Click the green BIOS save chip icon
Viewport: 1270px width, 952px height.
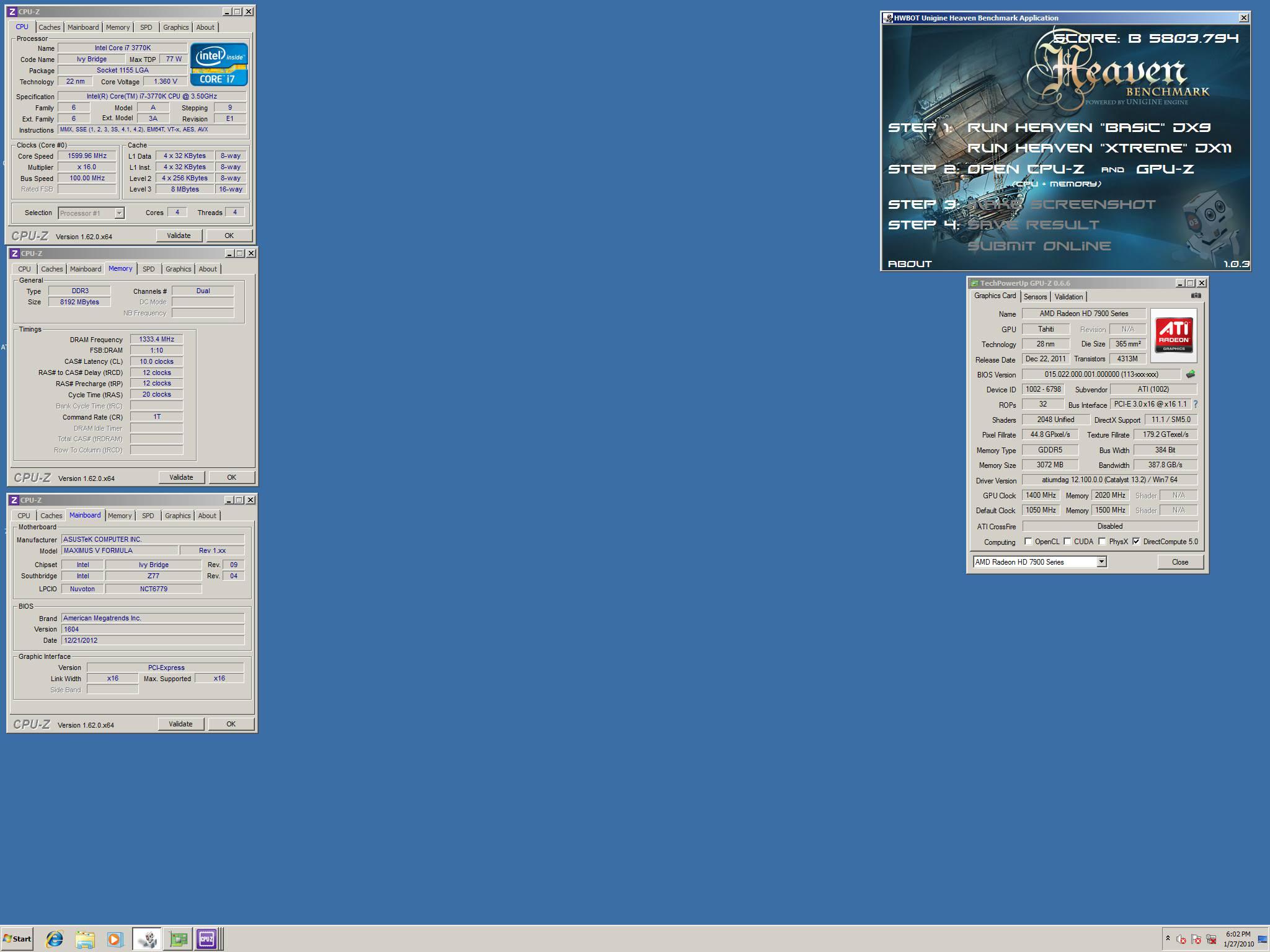click(1190, 374)
